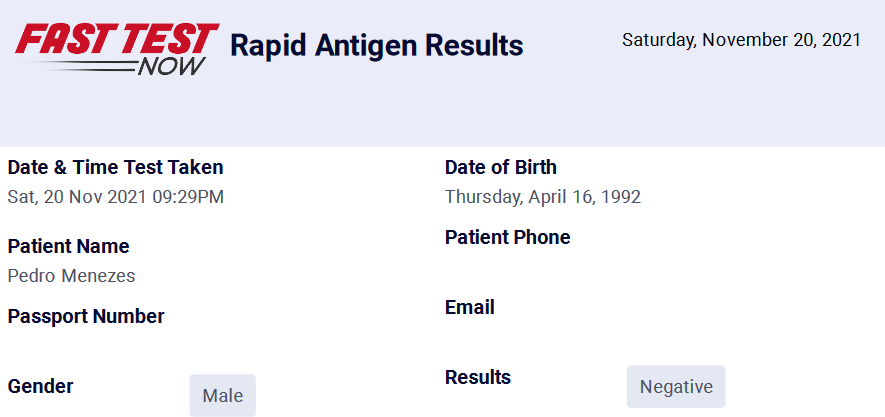Click the Negative results badge

[x=676, y=387]
